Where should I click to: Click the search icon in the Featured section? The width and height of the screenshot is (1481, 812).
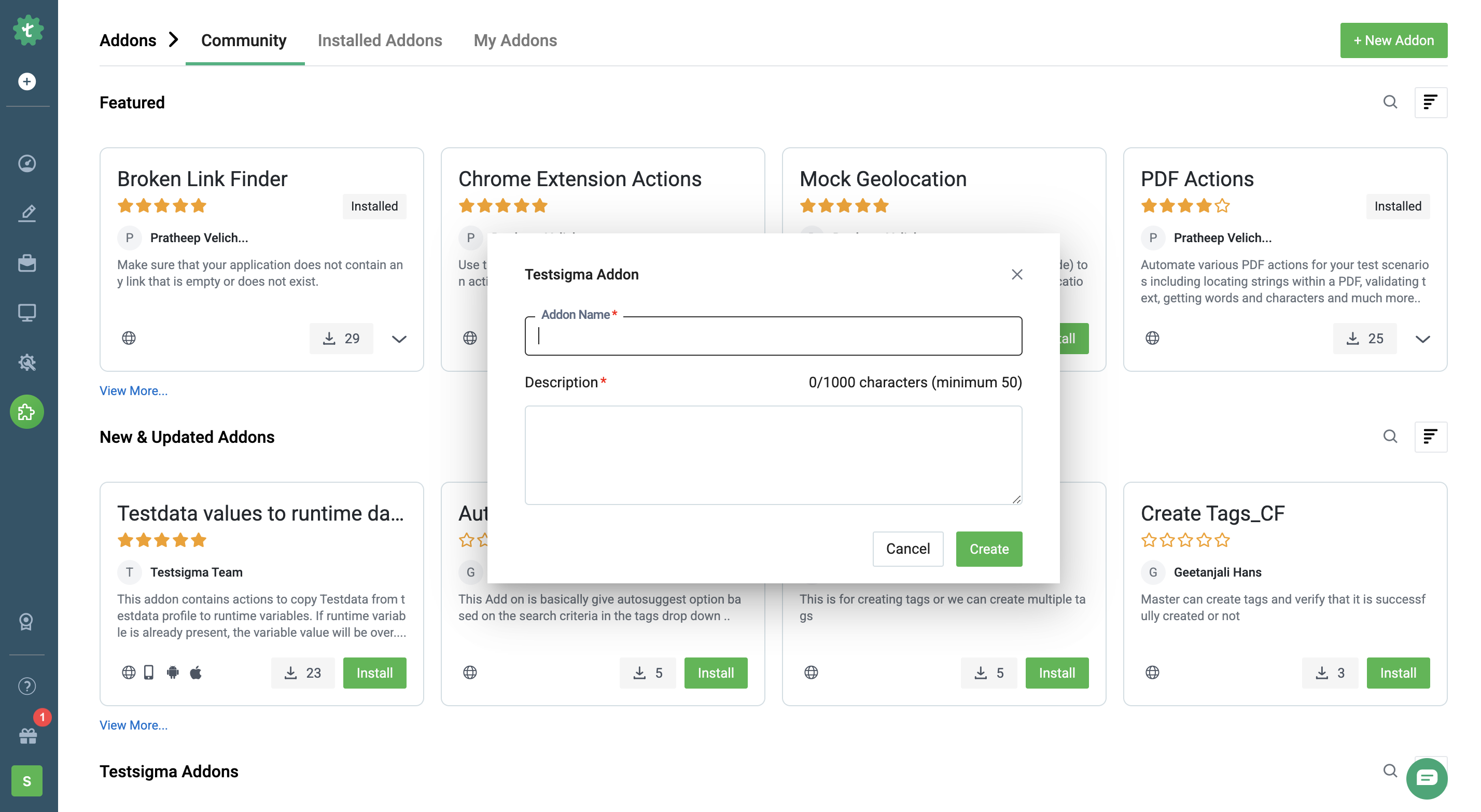1390,102
